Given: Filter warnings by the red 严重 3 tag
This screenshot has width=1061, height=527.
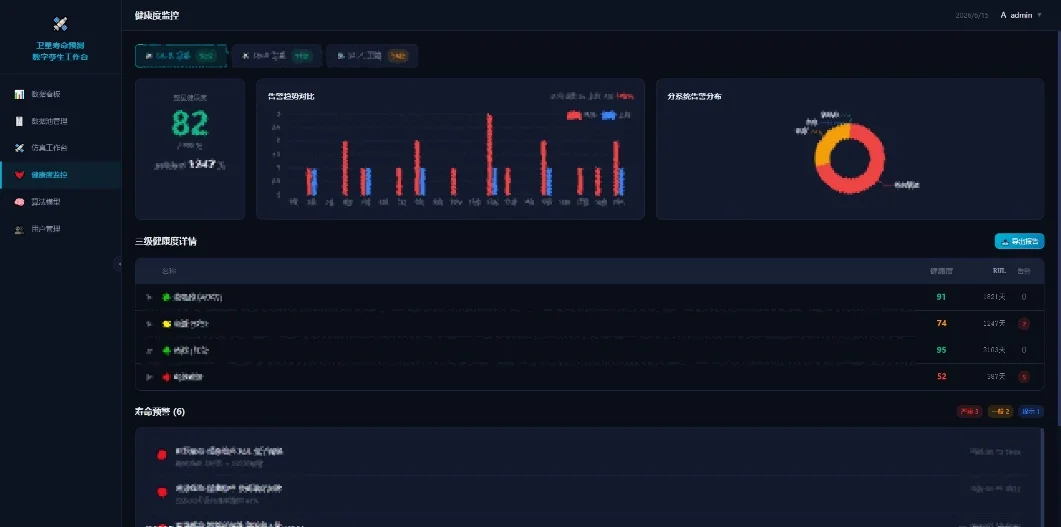Looking at the screenshot, I should [x=969, y=411].
